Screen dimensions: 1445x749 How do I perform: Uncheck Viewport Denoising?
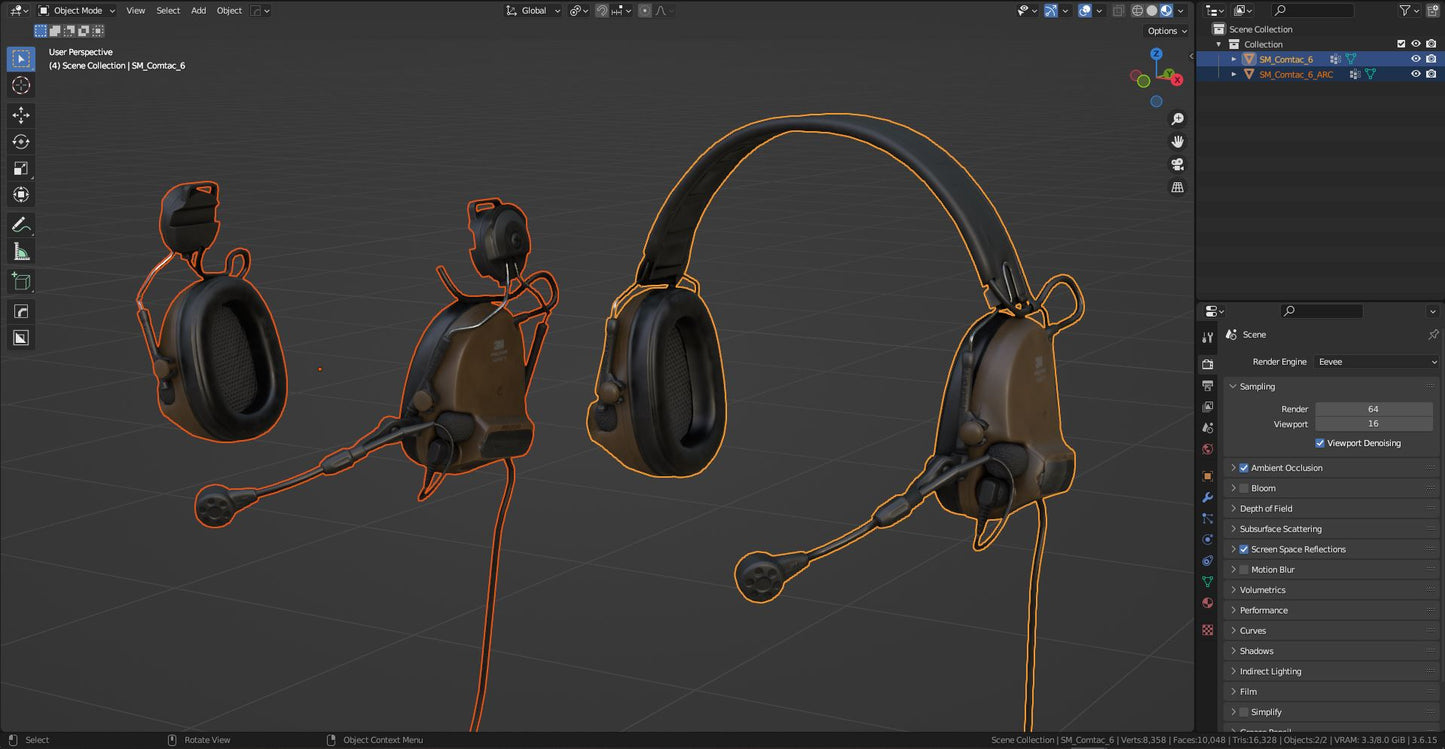(x=1320, y=443)
